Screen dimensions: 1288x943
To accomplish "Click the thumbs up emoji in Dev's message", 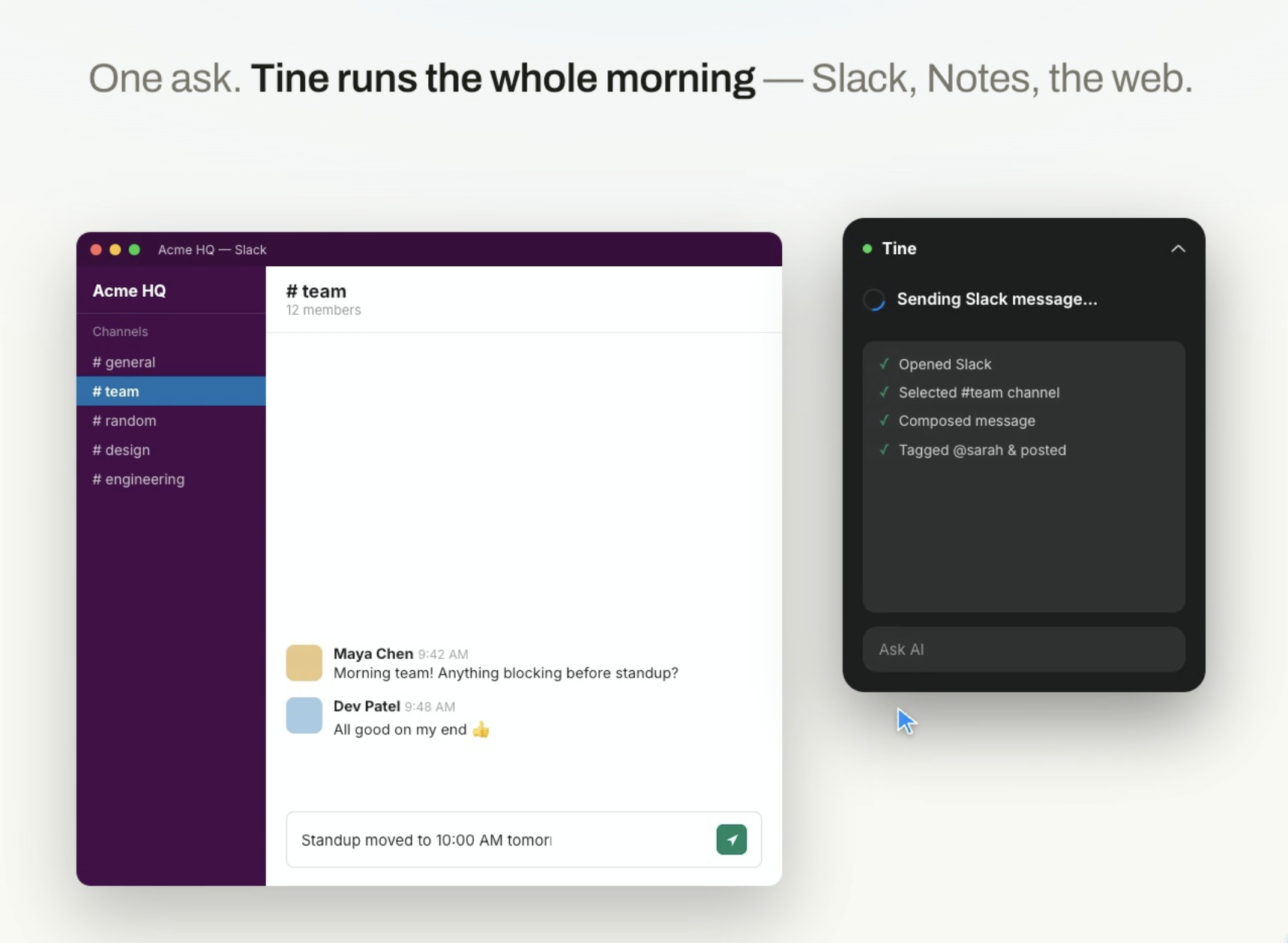I will tap(481, 729).
